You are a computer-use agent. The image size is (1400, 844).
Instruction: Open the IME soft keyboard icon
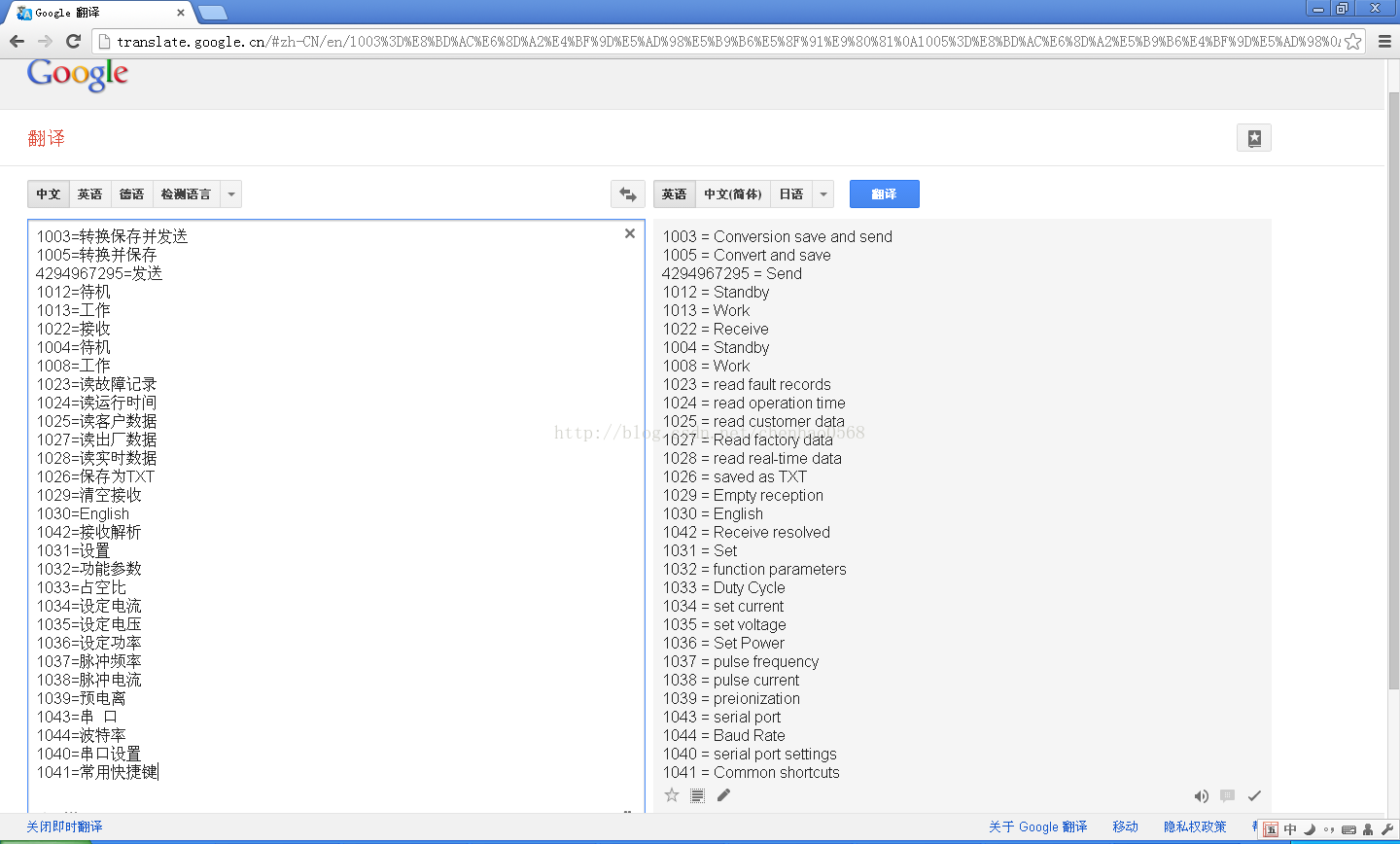coord(1348,829)
